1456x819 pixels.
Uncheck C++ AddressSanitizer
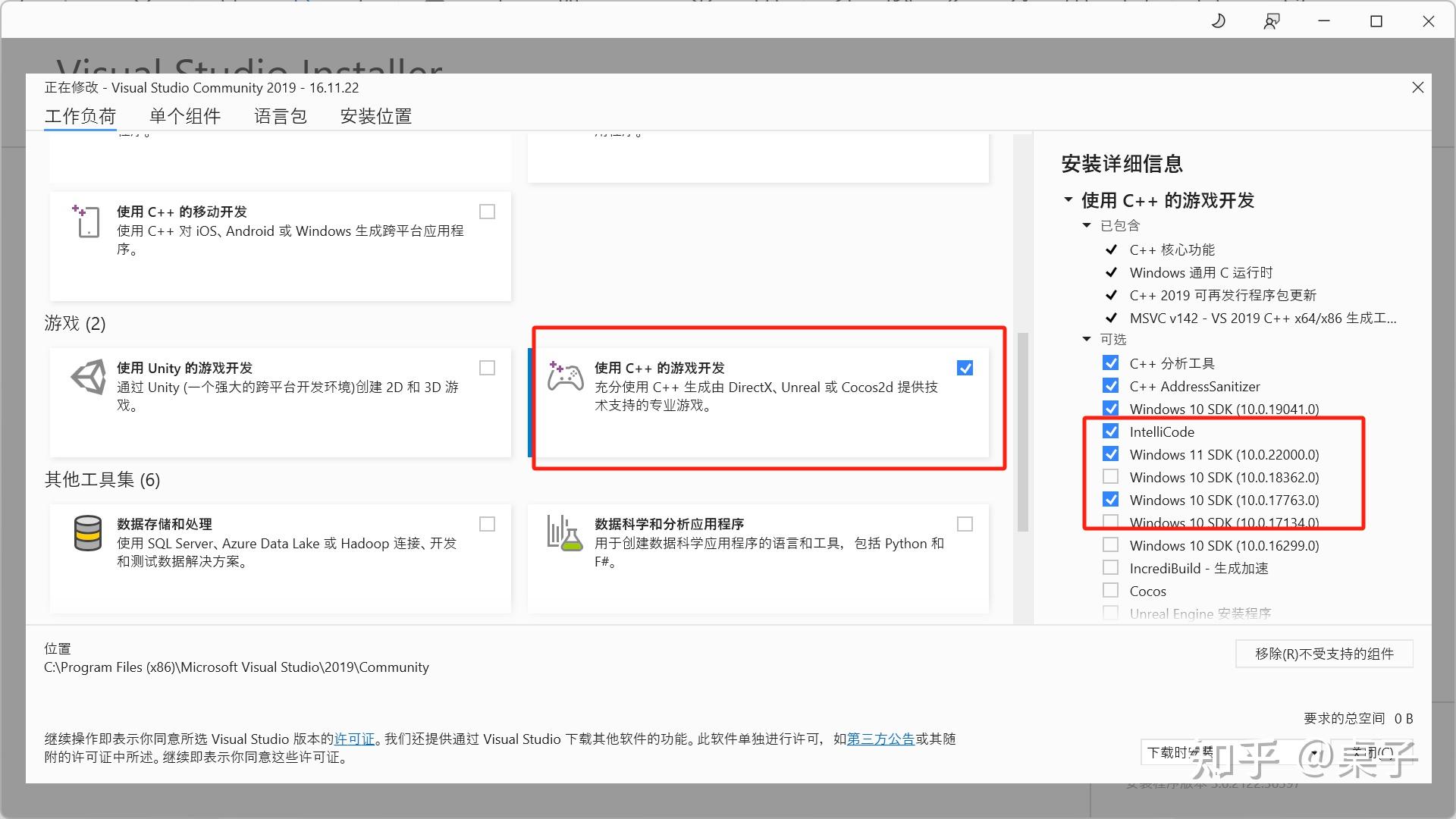[1111, 385]
